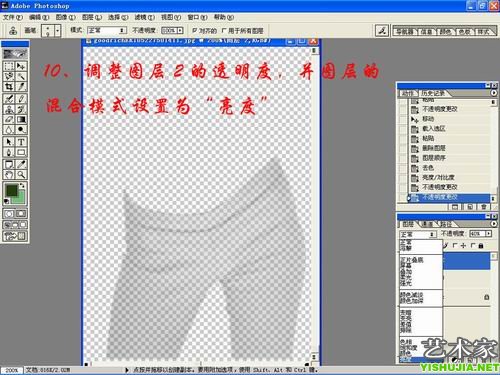The height and width of the screenshot is (375, 500).
Task: Open the 图像(I) menu
Action: click(65, 17)
